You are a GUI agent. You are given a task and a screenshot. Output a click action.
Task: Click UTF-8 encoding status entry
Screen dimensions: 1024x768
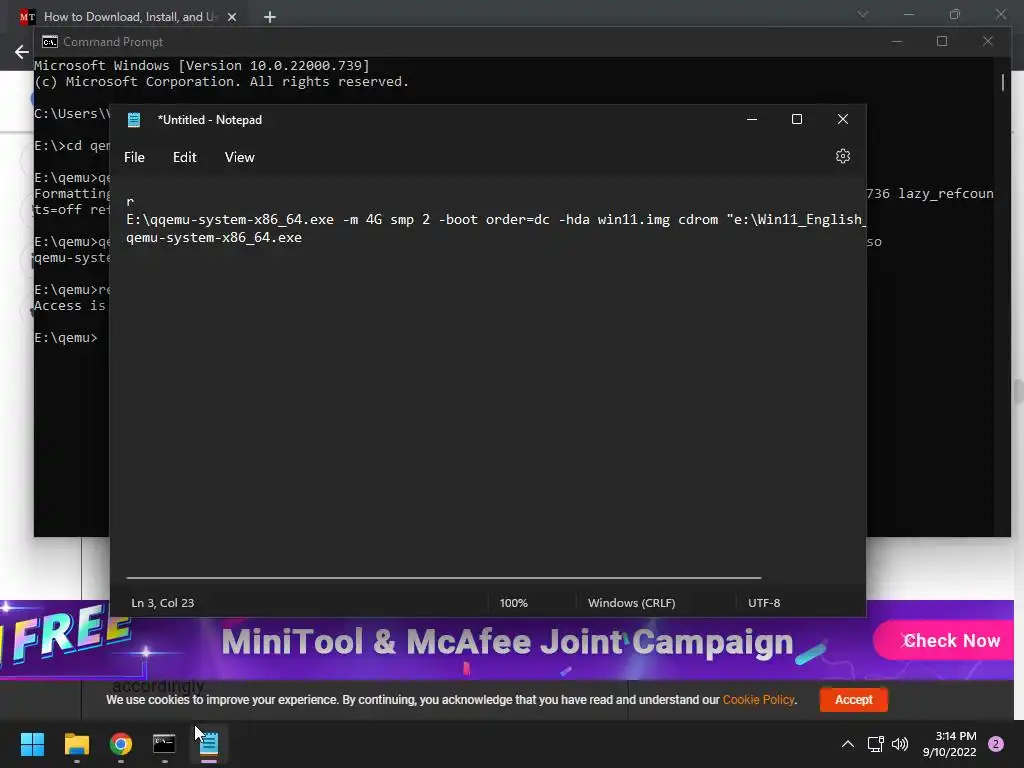point(764,603)
